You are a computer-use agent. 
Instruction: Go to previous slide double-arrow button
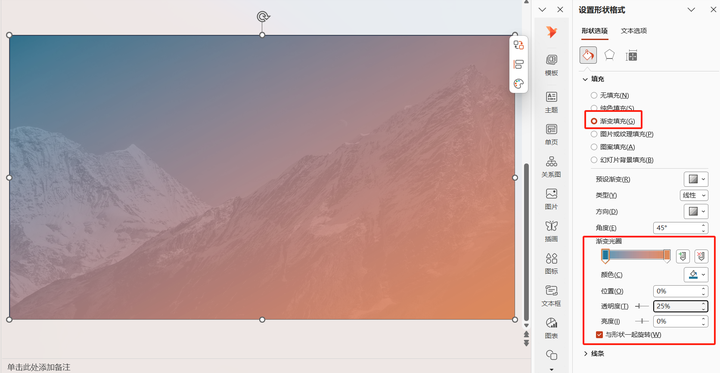(527, 334)
